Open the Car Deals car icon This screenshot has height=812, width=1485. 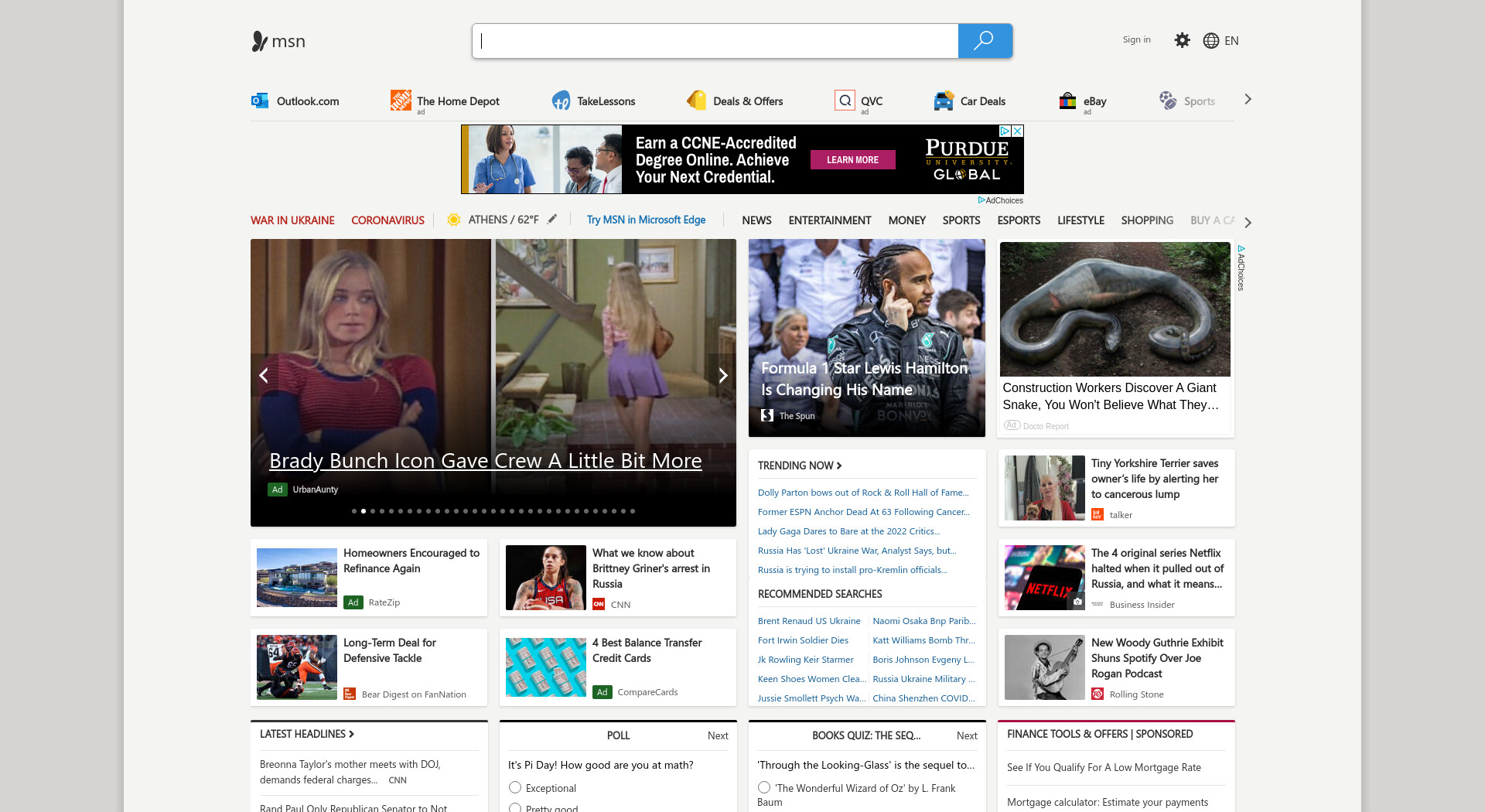pos(944,101)
